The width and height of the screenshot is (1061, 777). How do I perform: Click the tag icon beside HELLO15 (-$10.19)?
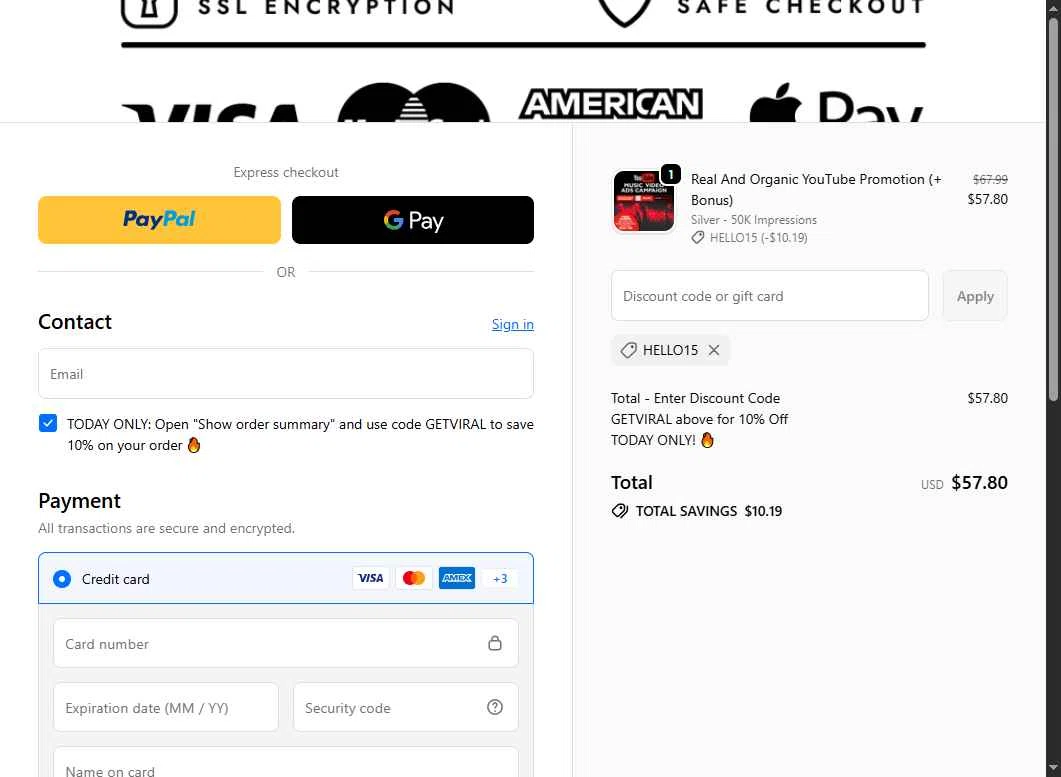tap(698, 238)
